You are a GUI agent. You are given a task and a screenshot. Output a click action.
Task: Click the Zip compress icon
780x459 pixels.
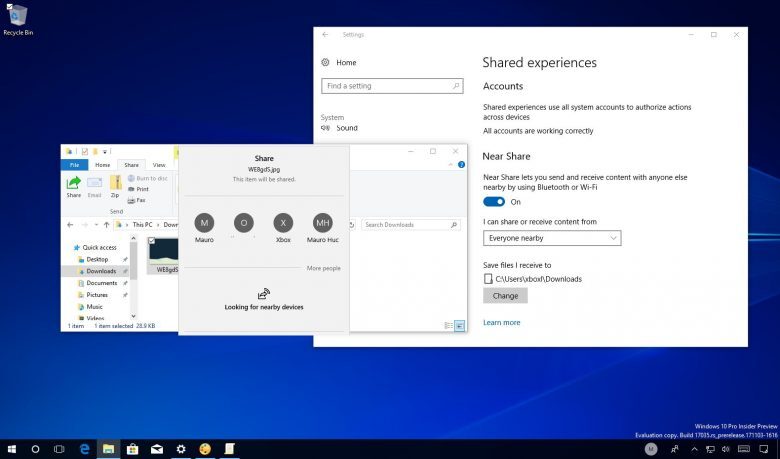point(116,183)
